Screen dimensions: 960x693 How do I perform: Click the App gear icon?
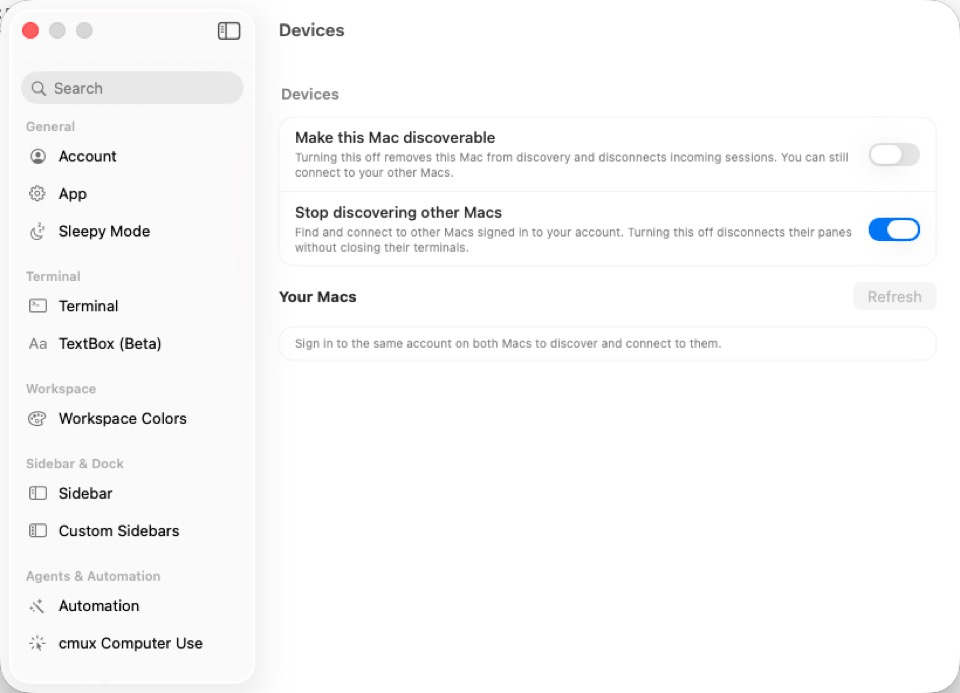click(x=37, y=194)
